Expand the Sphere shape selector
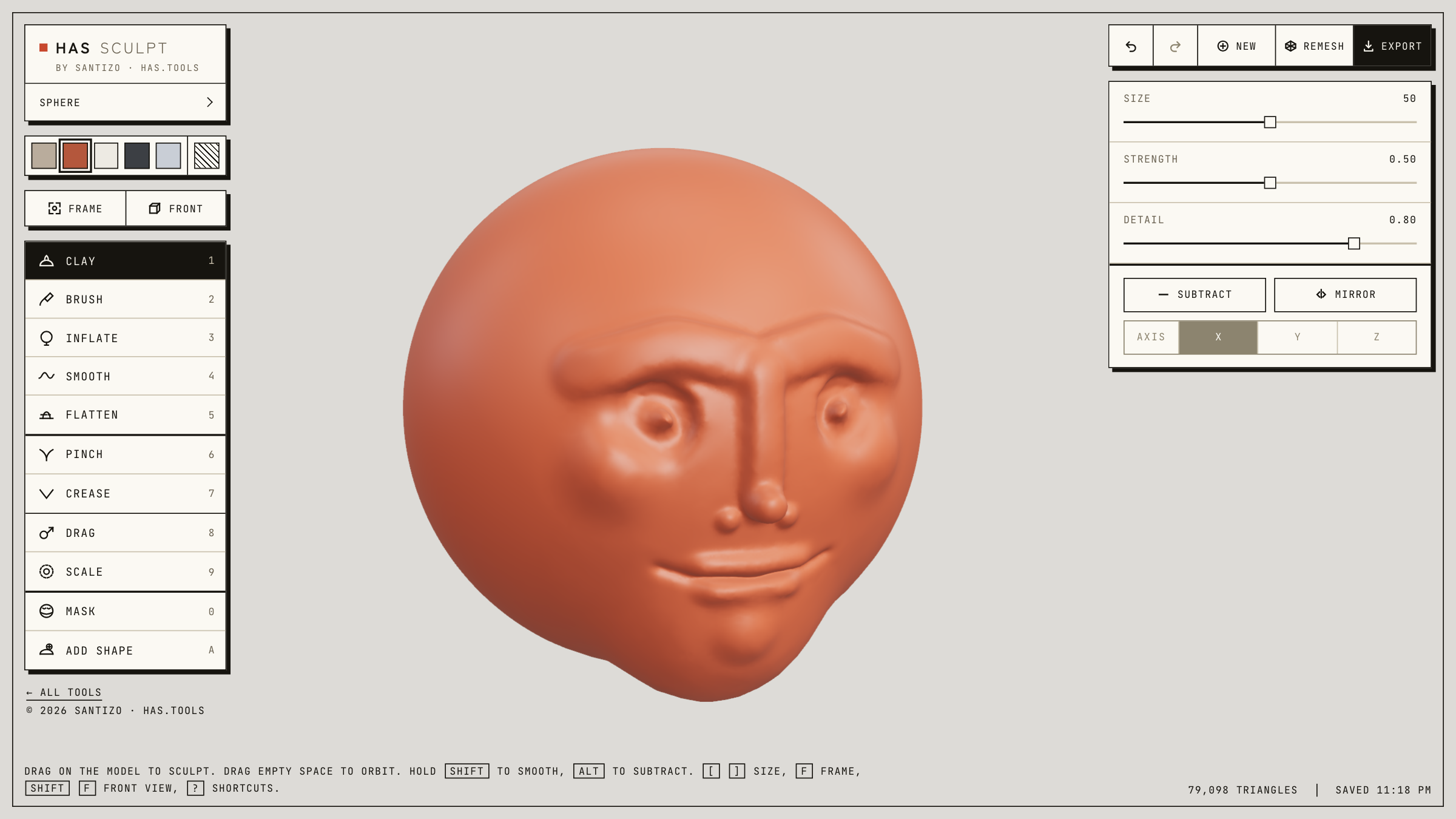1456x819 pixels. click(125, 103)
